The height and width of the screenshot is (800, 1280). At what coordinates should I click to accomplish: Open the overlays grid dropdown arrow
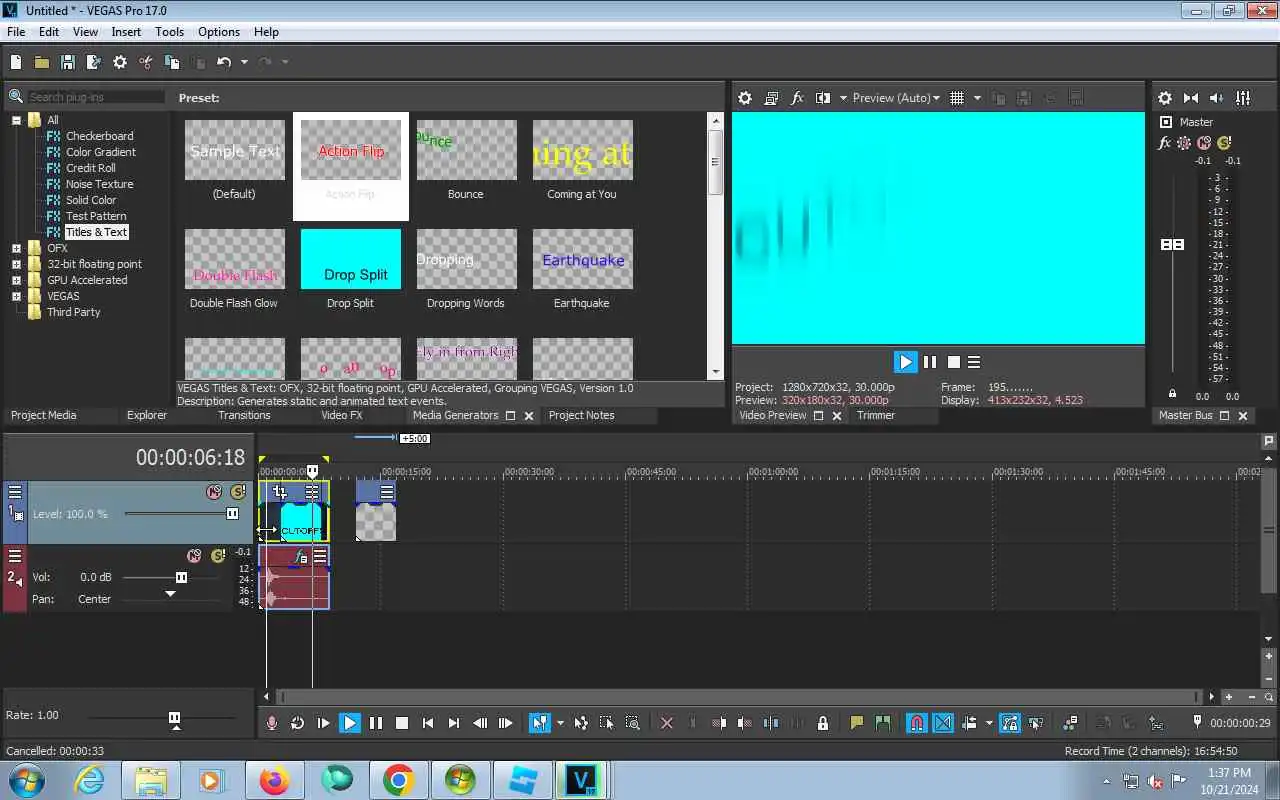[977, 98]
